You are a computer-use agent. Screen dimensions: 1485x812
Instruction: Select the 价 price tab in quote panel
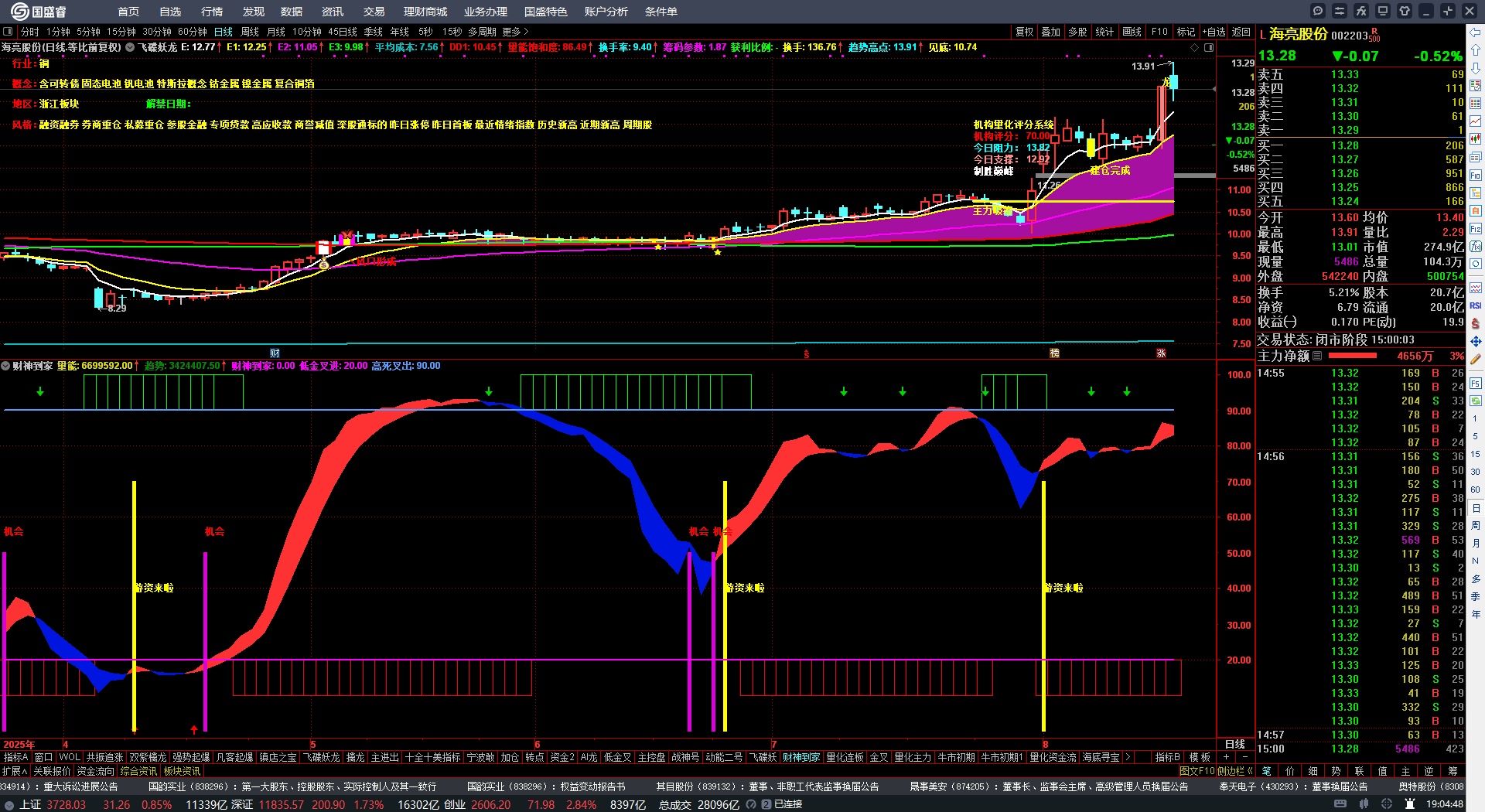click(x=1290, y=771)
